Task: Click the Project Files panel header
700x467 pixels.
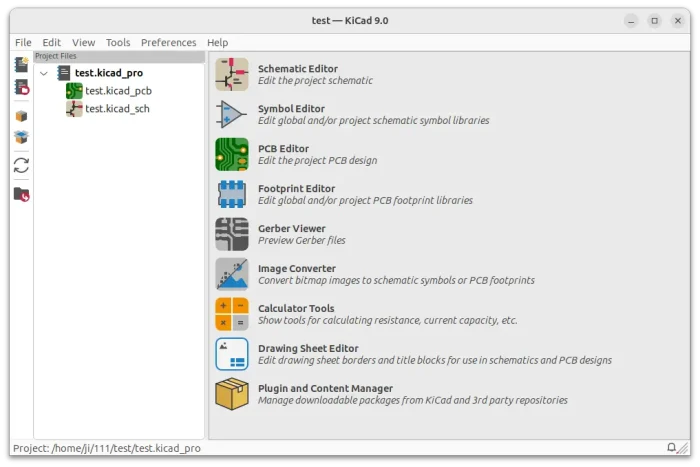Action: [x=119, y=56]
